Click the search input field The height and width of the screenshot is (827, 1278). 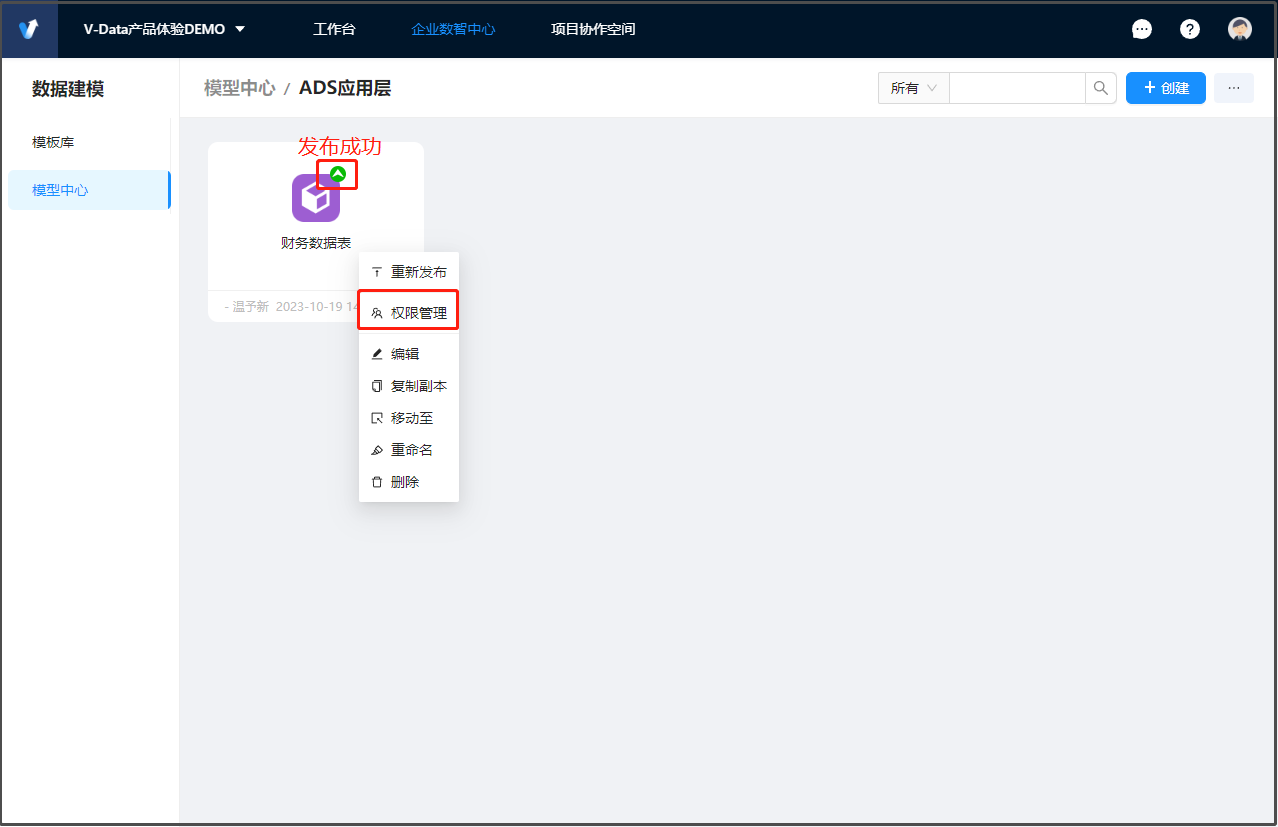pos(1016,88)
